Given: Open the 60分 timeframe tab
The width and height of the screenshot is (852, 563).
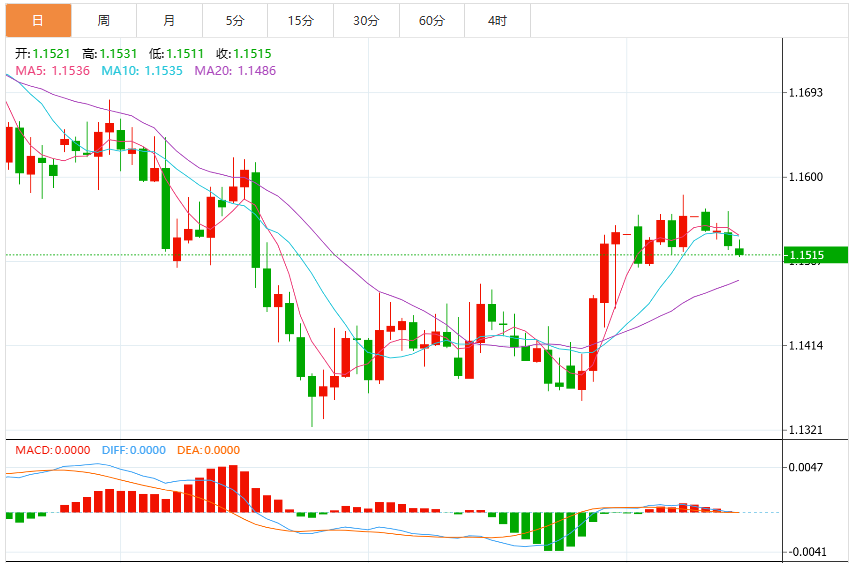Looking at the screenshot, I should [x=432, y=21].
